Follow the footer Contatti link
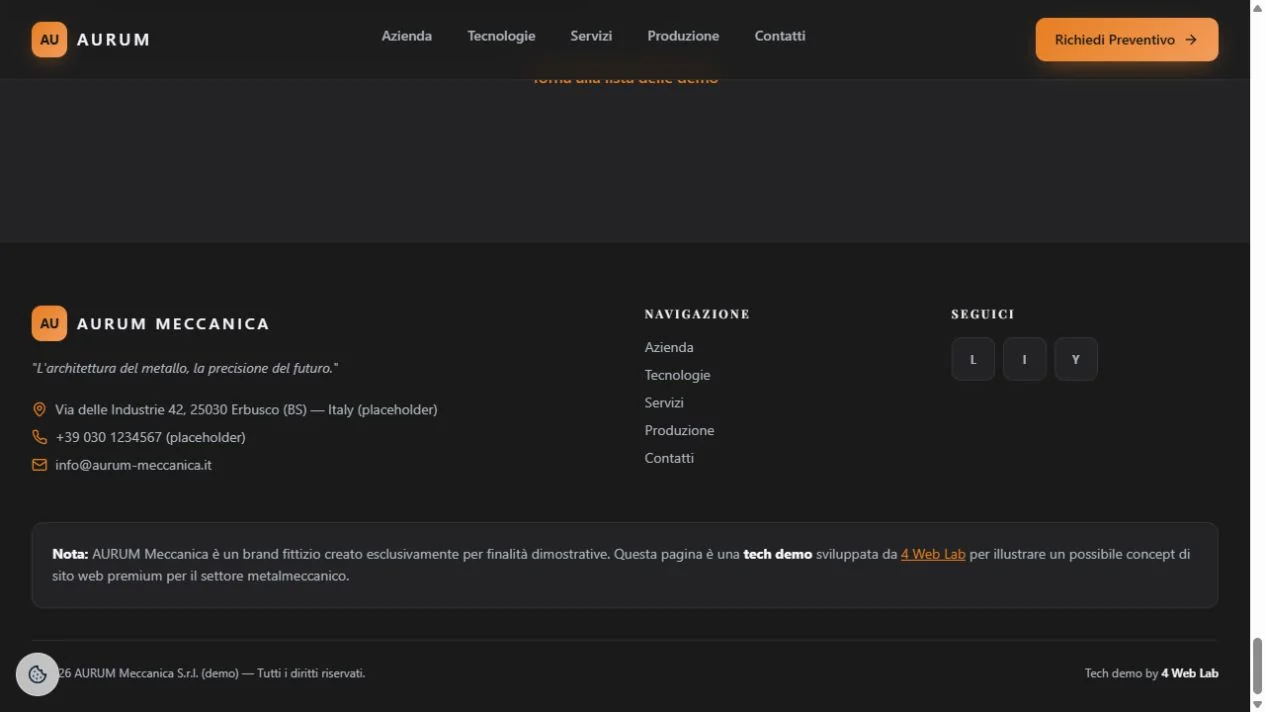The width and height of the screenshot is (1265, 712). point(669,458)
